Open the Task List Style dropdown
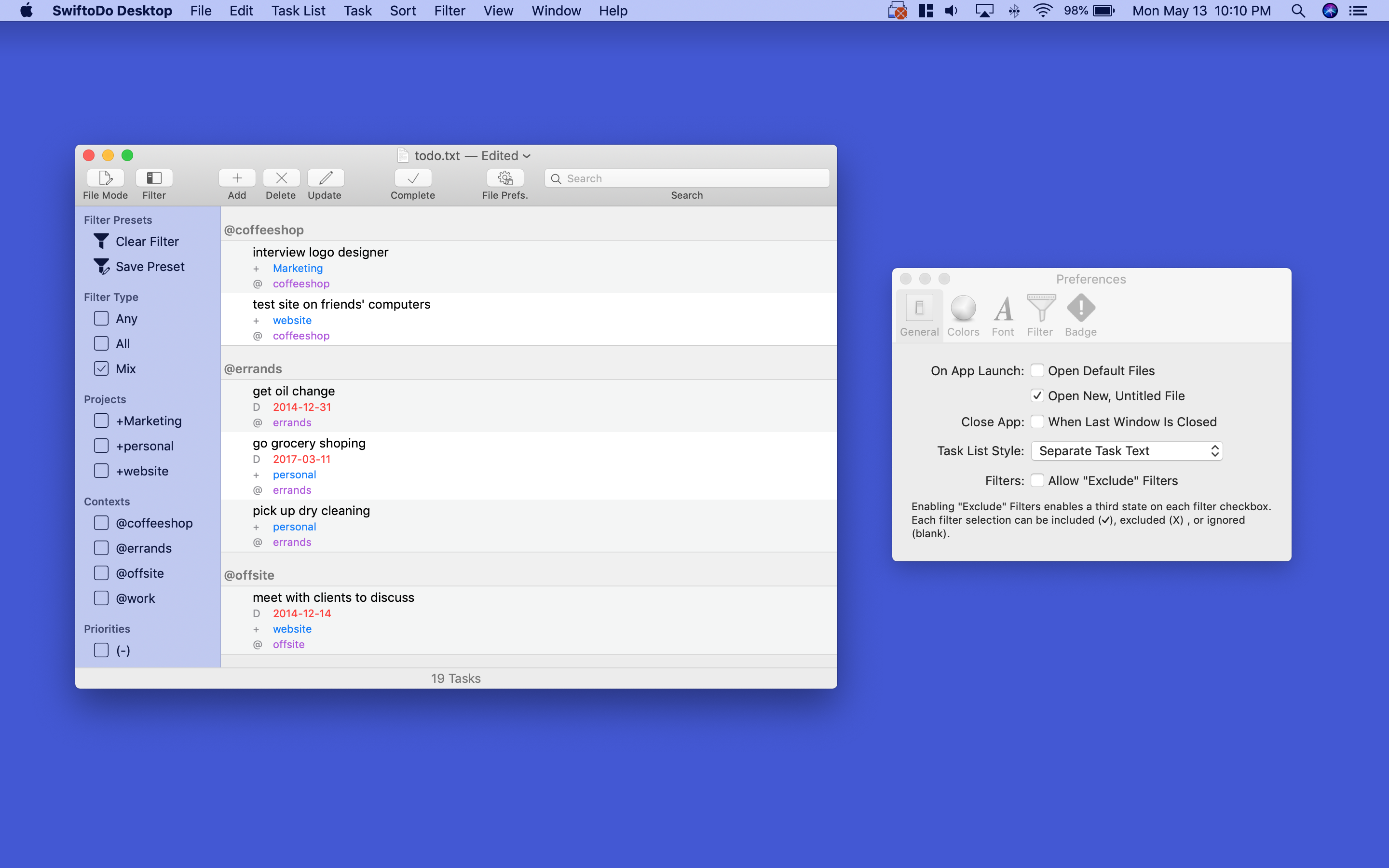The image size is (1389, 868). pos(1126,451)
